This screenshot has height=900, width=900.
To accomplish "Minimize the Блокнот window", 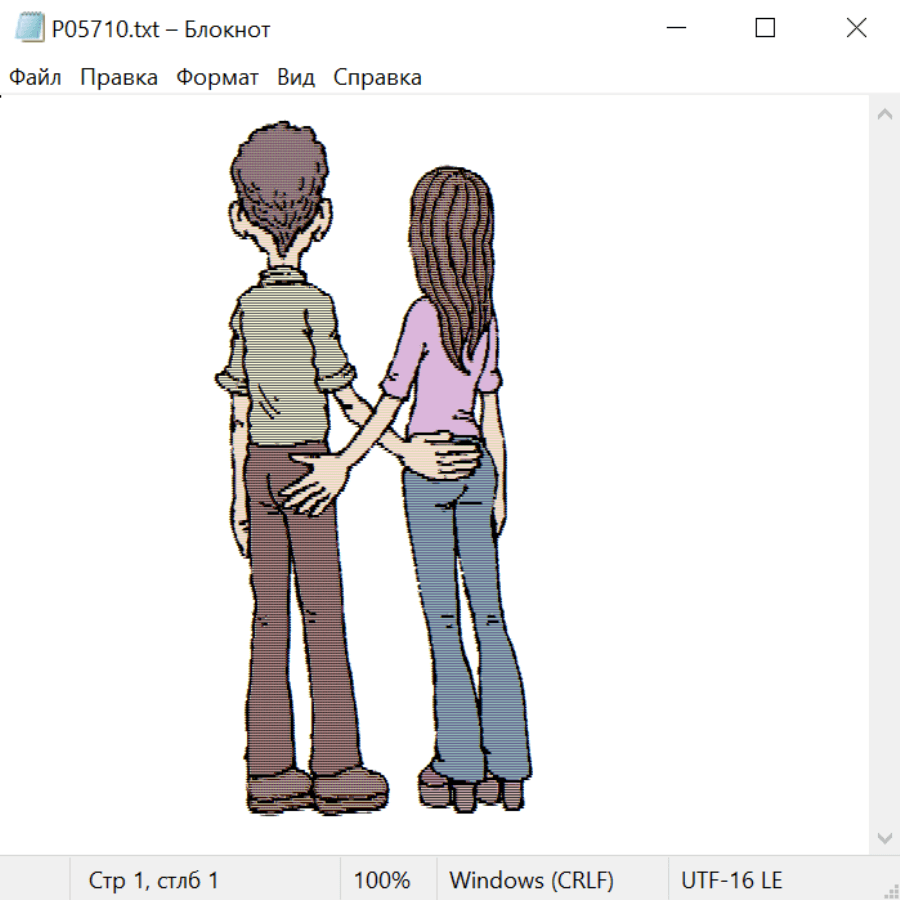I will (674, 29).
